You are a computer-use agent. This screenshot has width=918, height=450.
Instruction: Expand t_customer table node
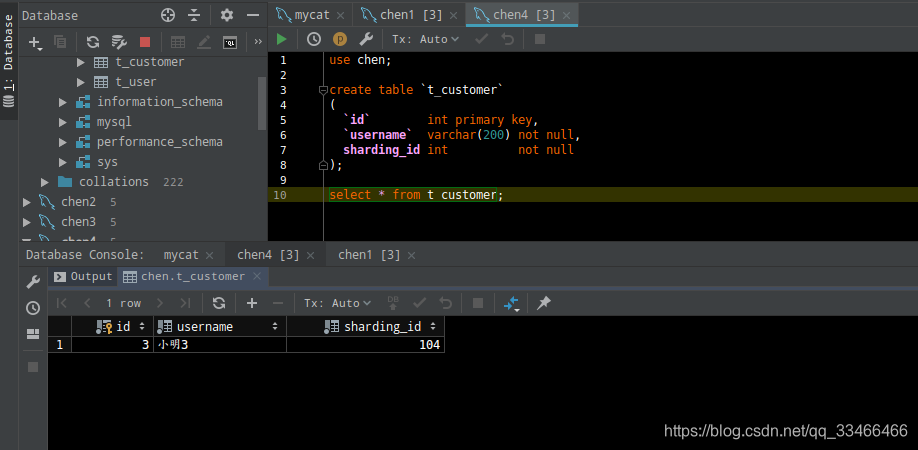click(81, 62)
